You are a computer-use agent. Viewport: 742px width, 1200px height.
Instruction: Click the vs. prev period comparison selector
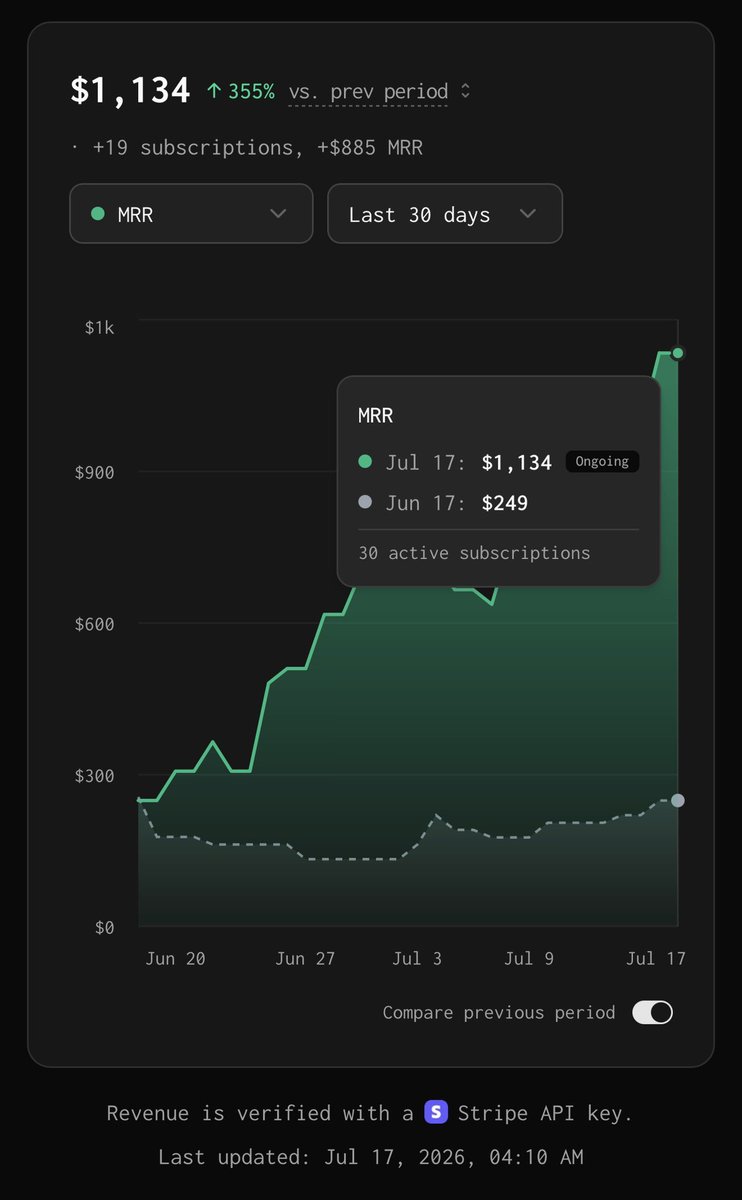point(379,92)
